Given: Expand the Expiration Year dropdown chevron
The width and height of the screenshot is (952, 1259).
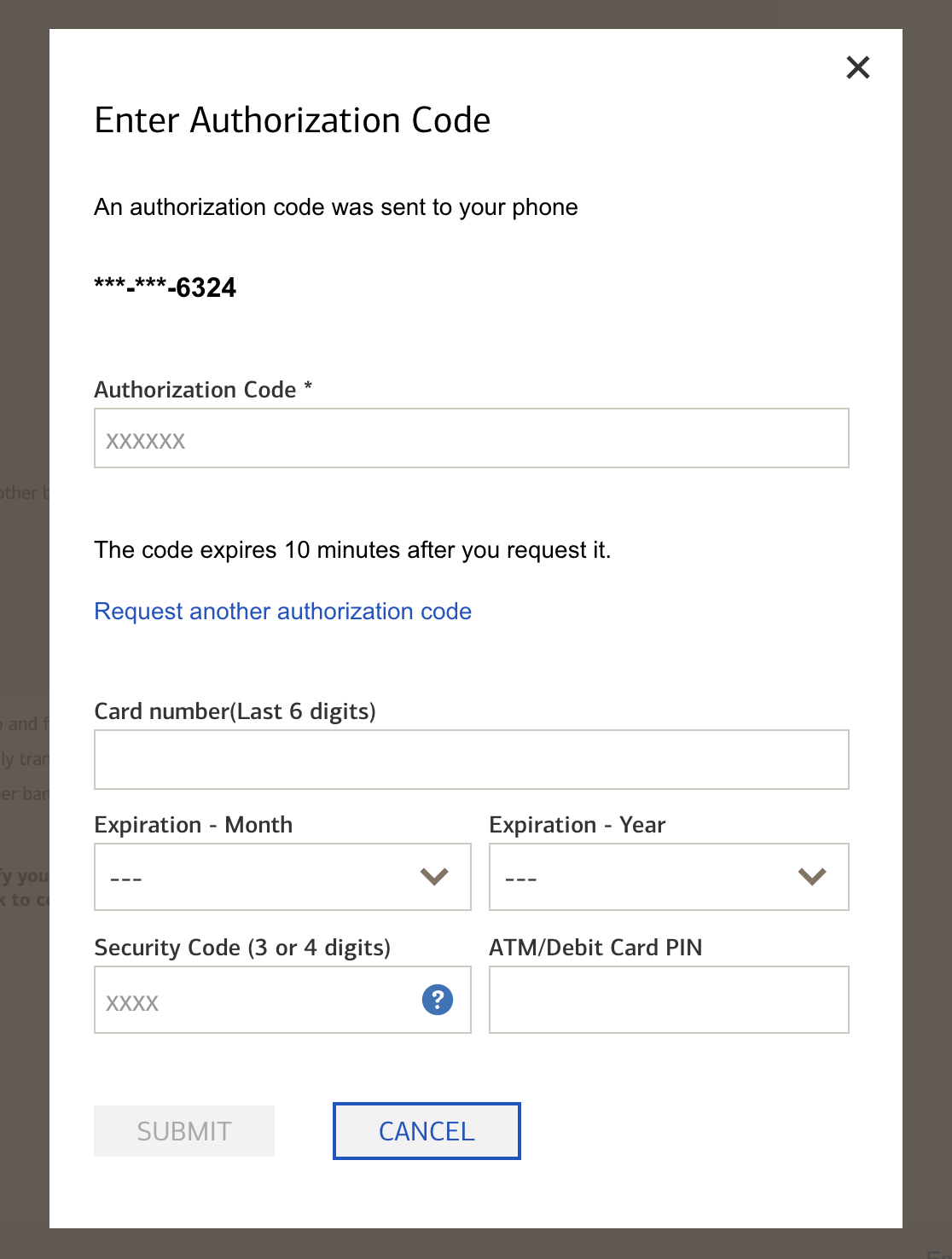Looking at the screenshot, I should coord(811,877).
